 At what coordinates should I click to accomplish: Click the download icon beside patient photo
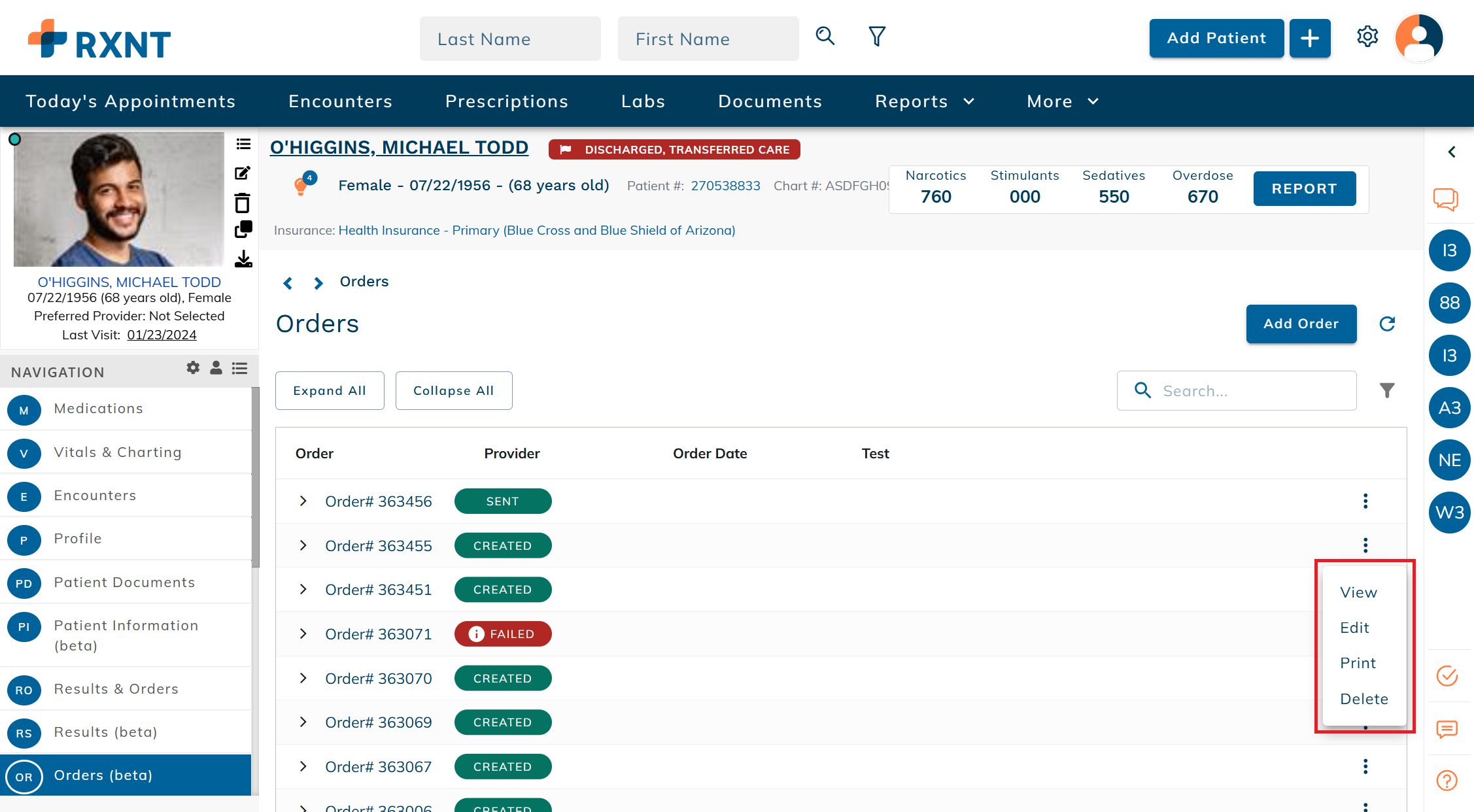pos(243,260)
